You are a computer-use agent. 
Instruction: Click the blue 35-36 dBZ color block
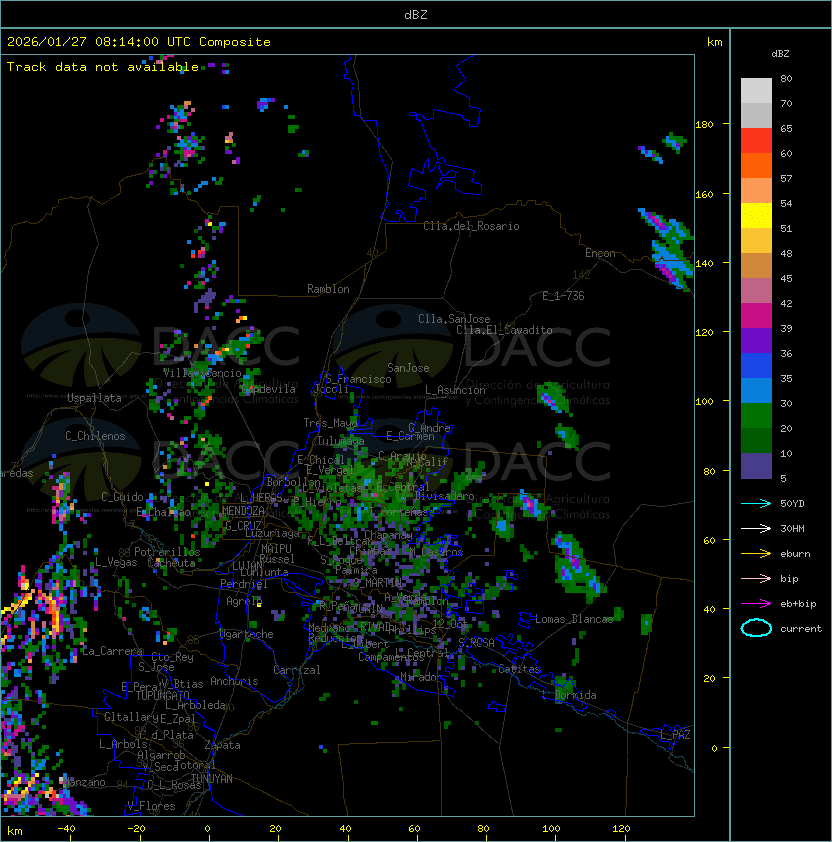(x=756, y=366)
